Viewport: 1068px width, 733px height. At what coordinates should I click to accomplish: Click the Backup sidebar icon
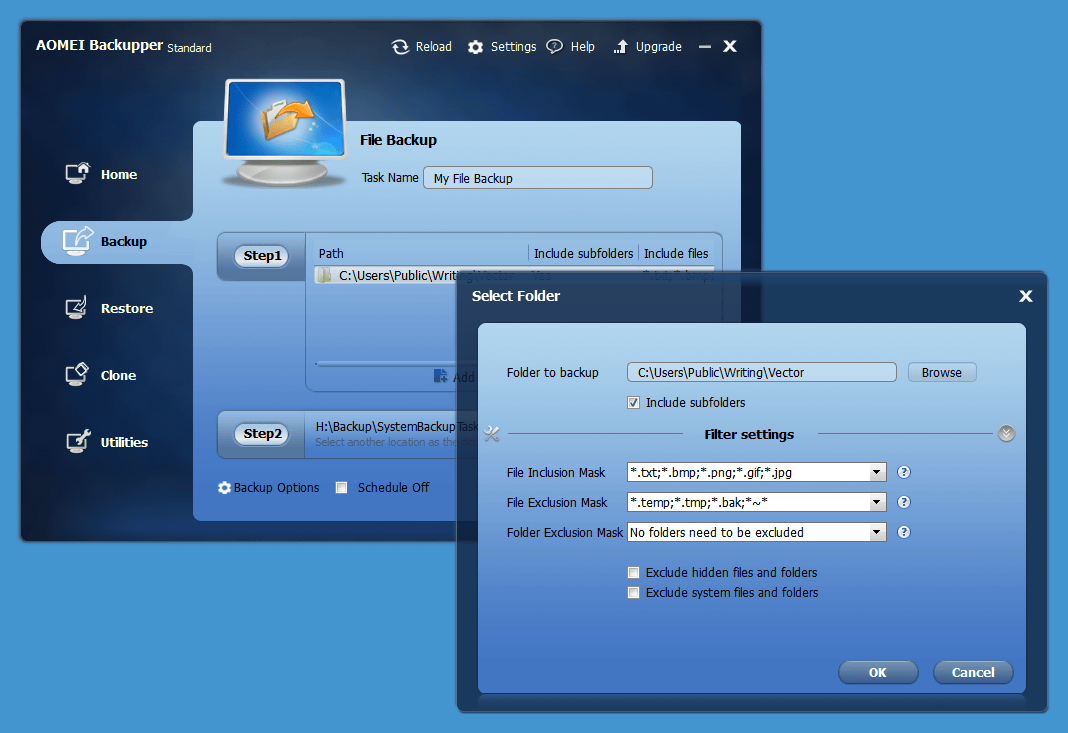[x=77, y=240]
